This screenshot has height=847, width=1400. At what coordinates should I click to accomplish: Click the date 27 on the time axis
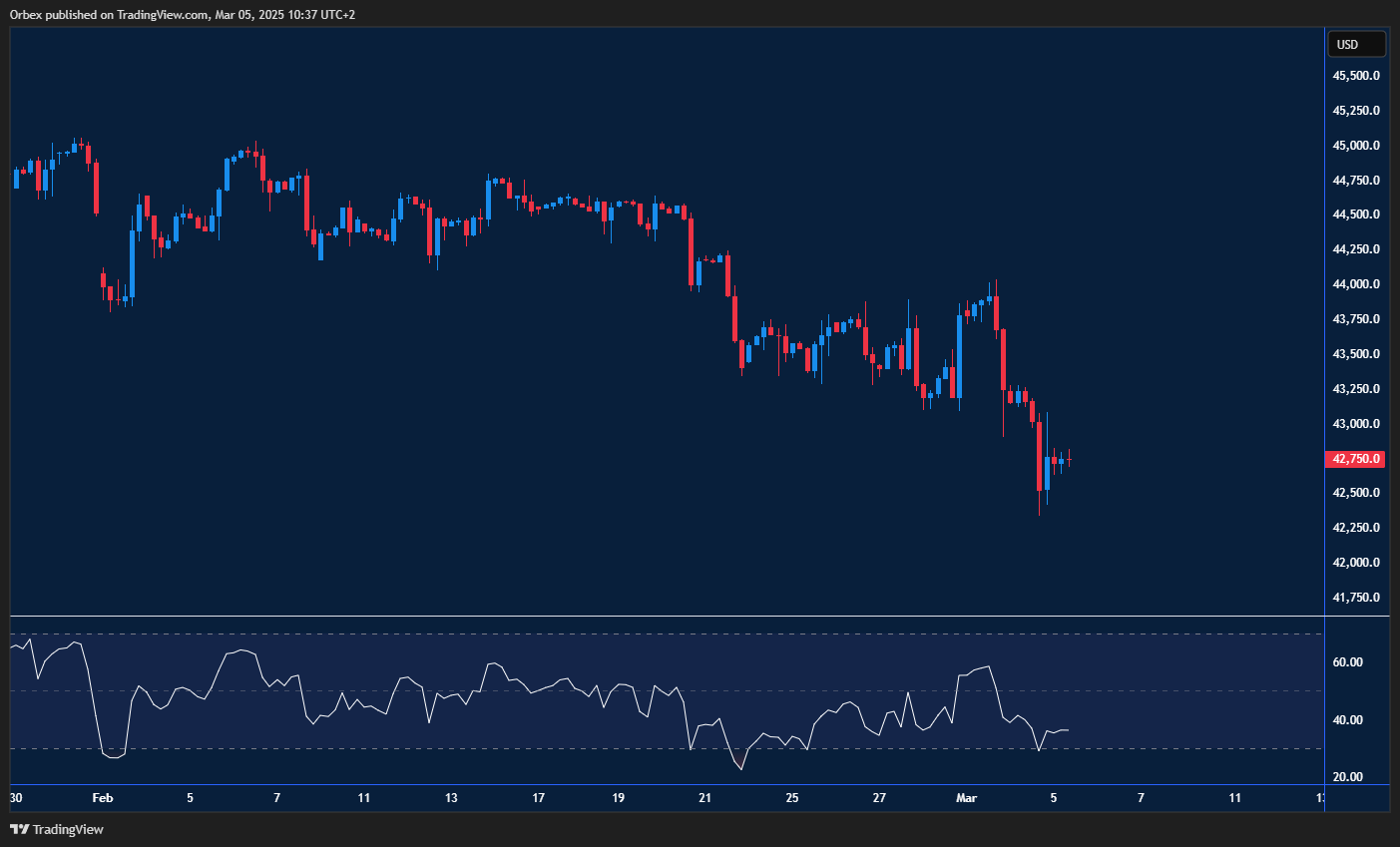[x=879, y=798]
